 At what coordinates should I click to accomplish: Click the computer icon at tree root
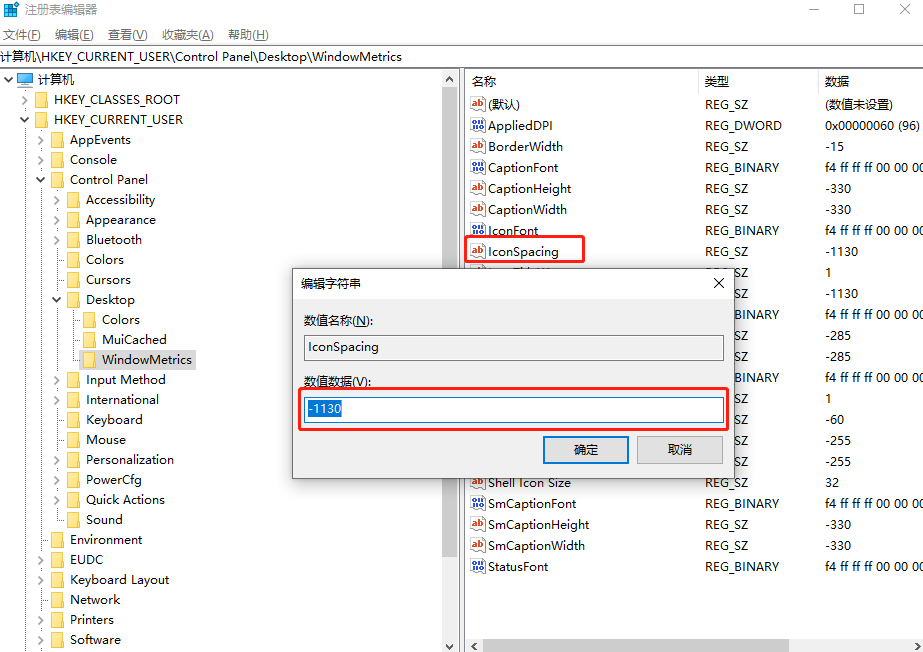[x=25, y=80]
